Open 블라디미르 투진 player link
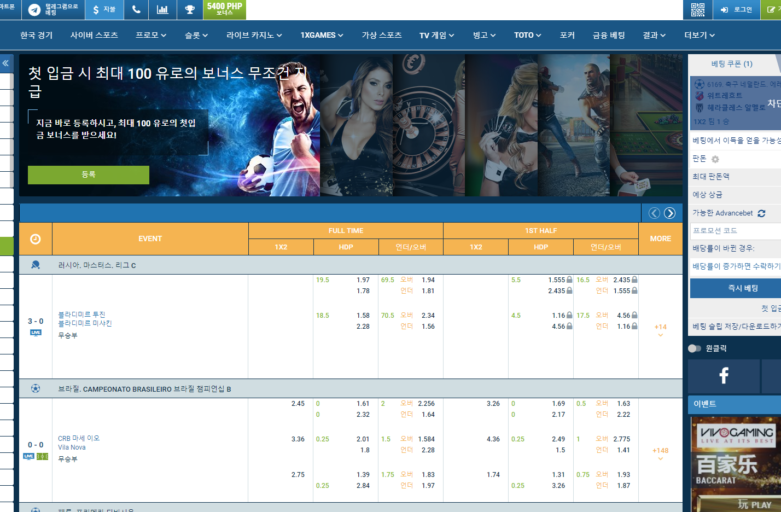Viewport: 781px width, 512px height. (82, 314)
